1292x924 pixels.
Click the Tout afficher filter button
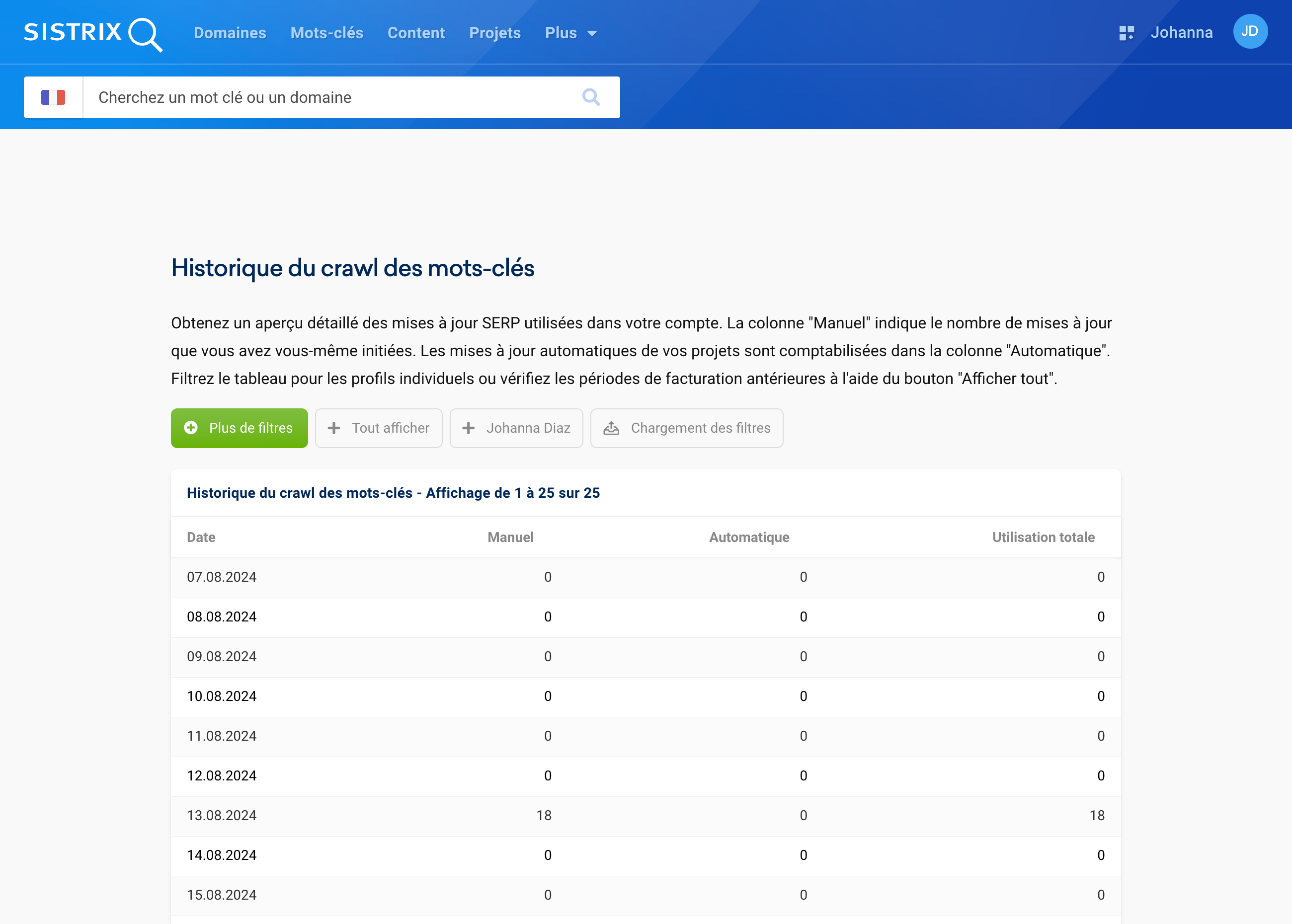pos(379,428)
